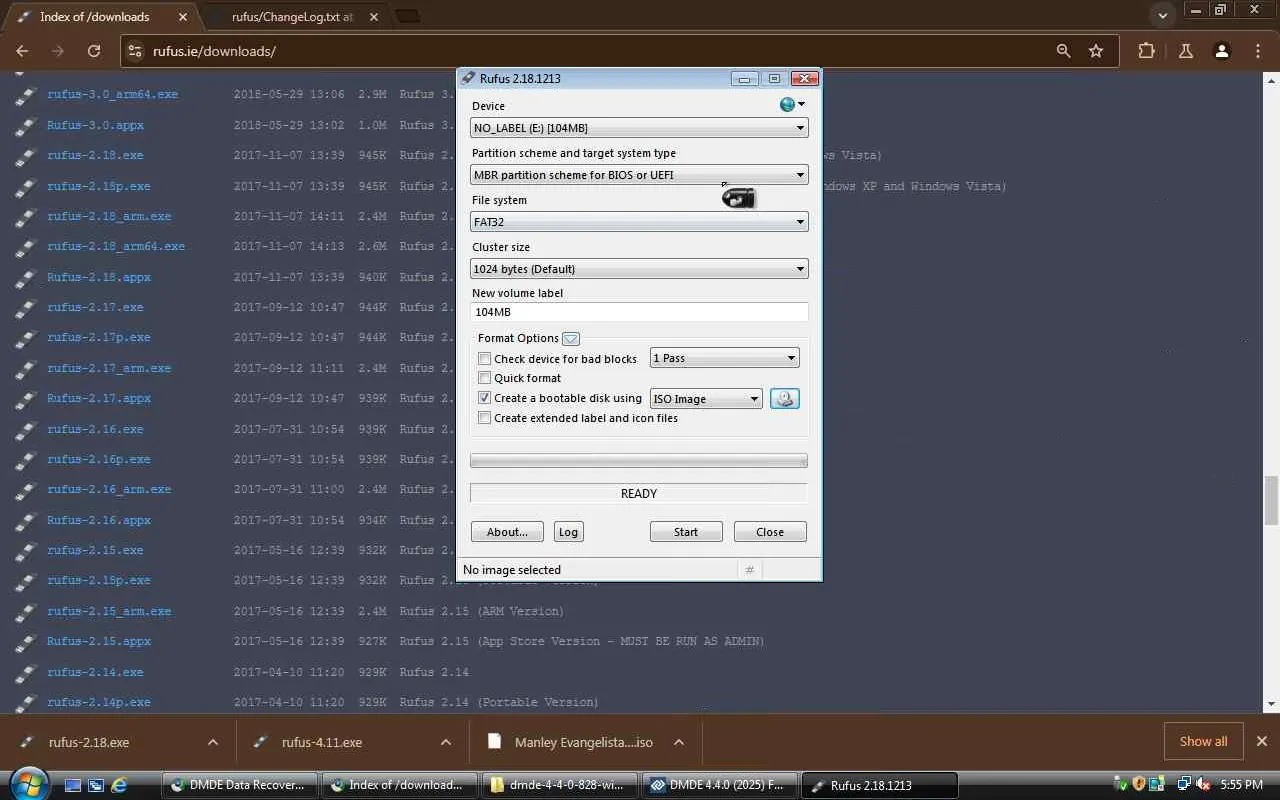This screenshot has width=1280, height=800.
Task: Open the rufus-2.15p.exe download link
Action: pos(99,580)
